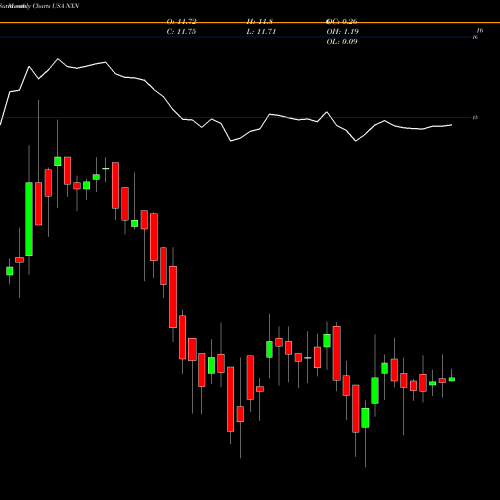
Task: Select the close value 'C: 11.75'
Action: [x=181, y=32]
